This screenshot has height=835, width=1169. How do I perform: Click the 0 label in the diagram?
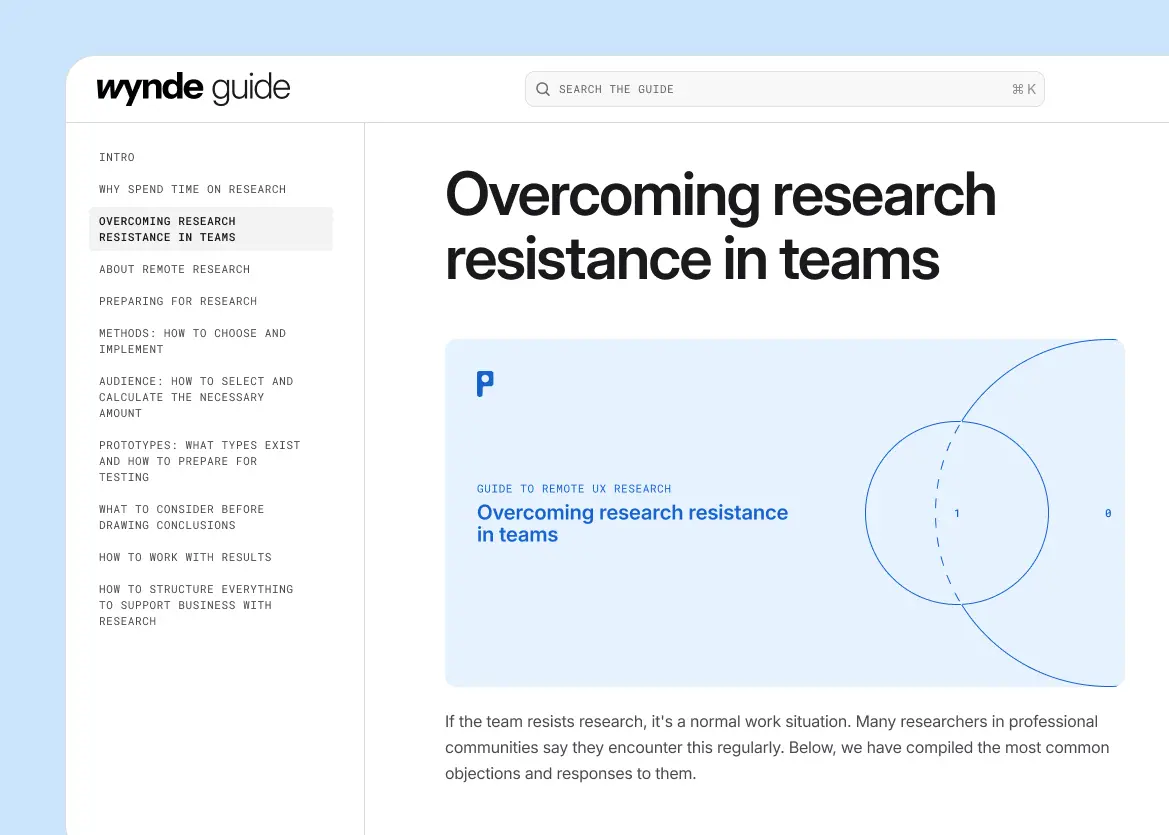pyautogui.click(x=1108, y=513)
